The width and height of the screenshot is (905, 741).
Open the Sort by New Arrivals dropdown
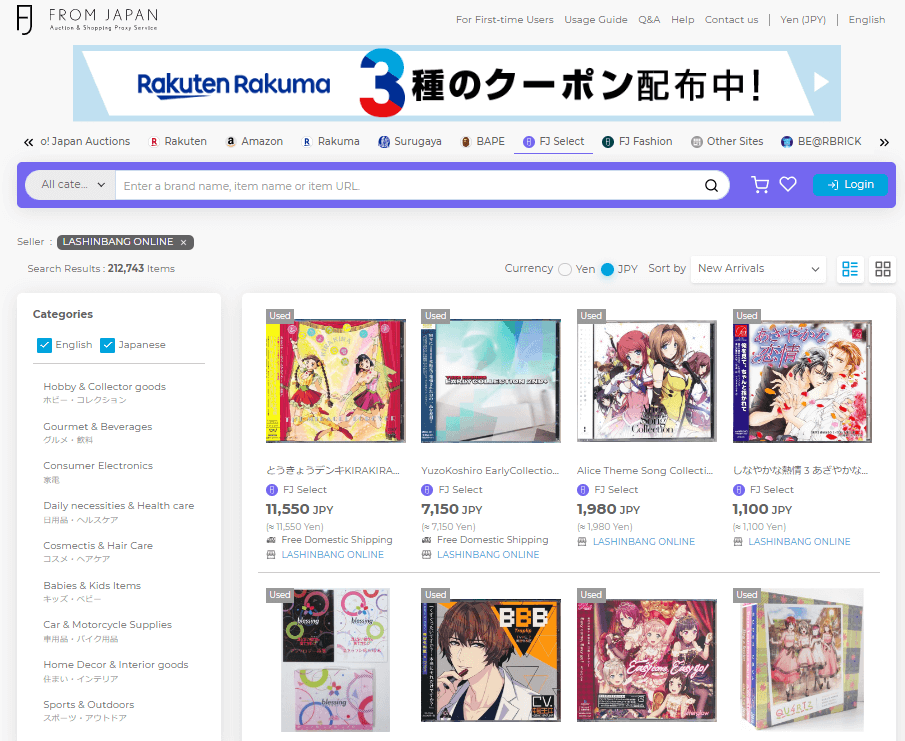(x=758, y=269)
